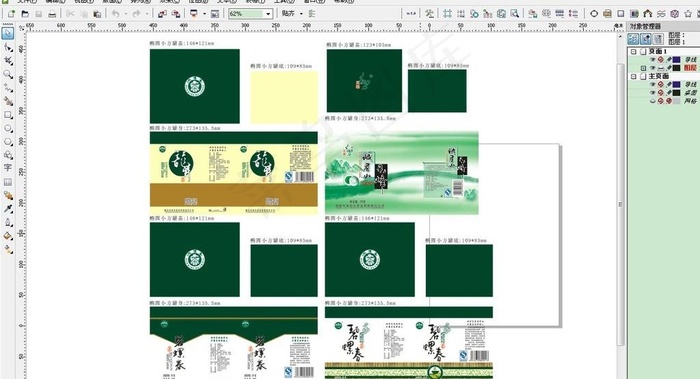
Task: Undo the last action
Action: click(x=116, y=14)
